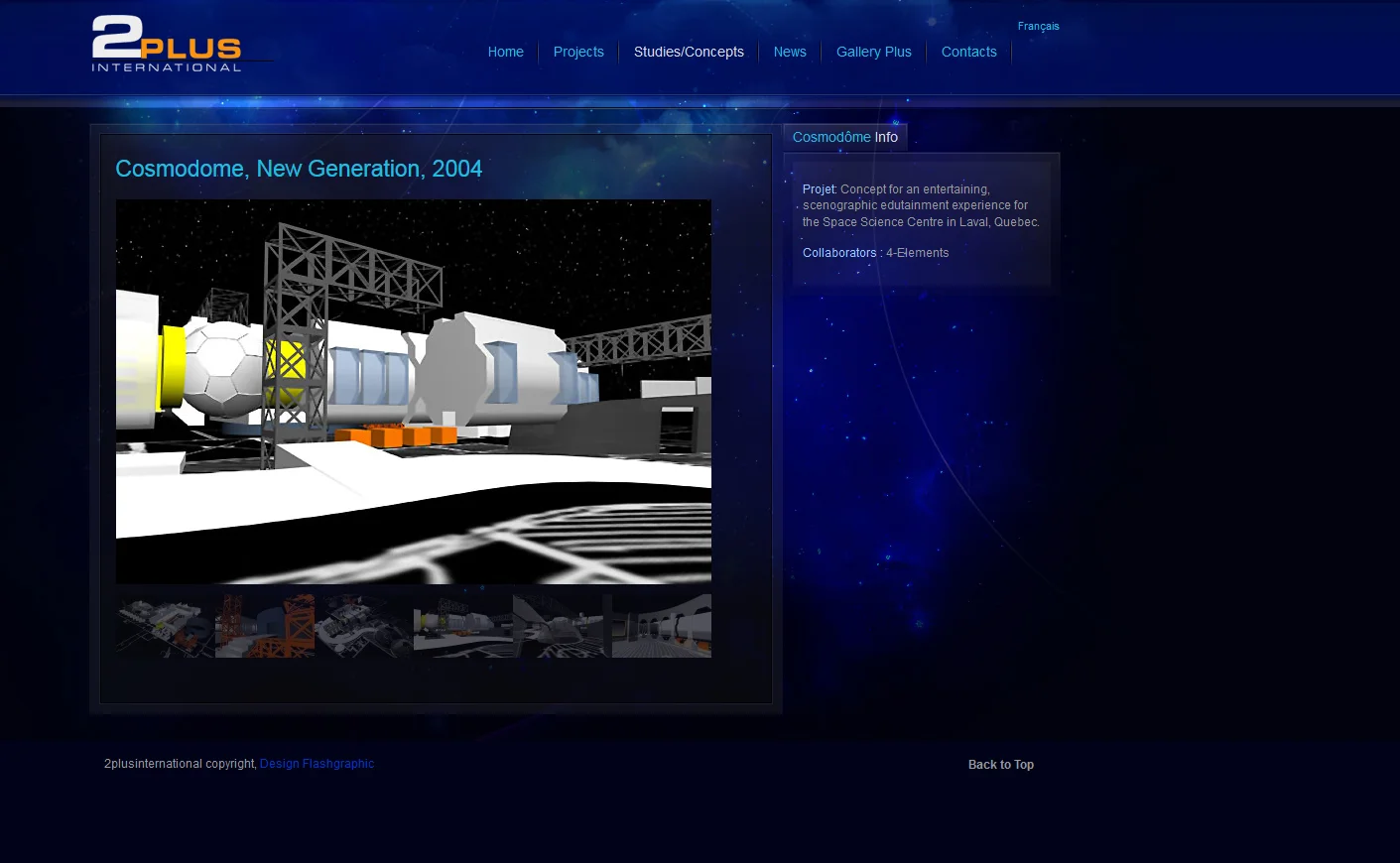Open the third thumbnail, the grey-white aerial render
The image size is (1400, 863).
pos(364,626)
